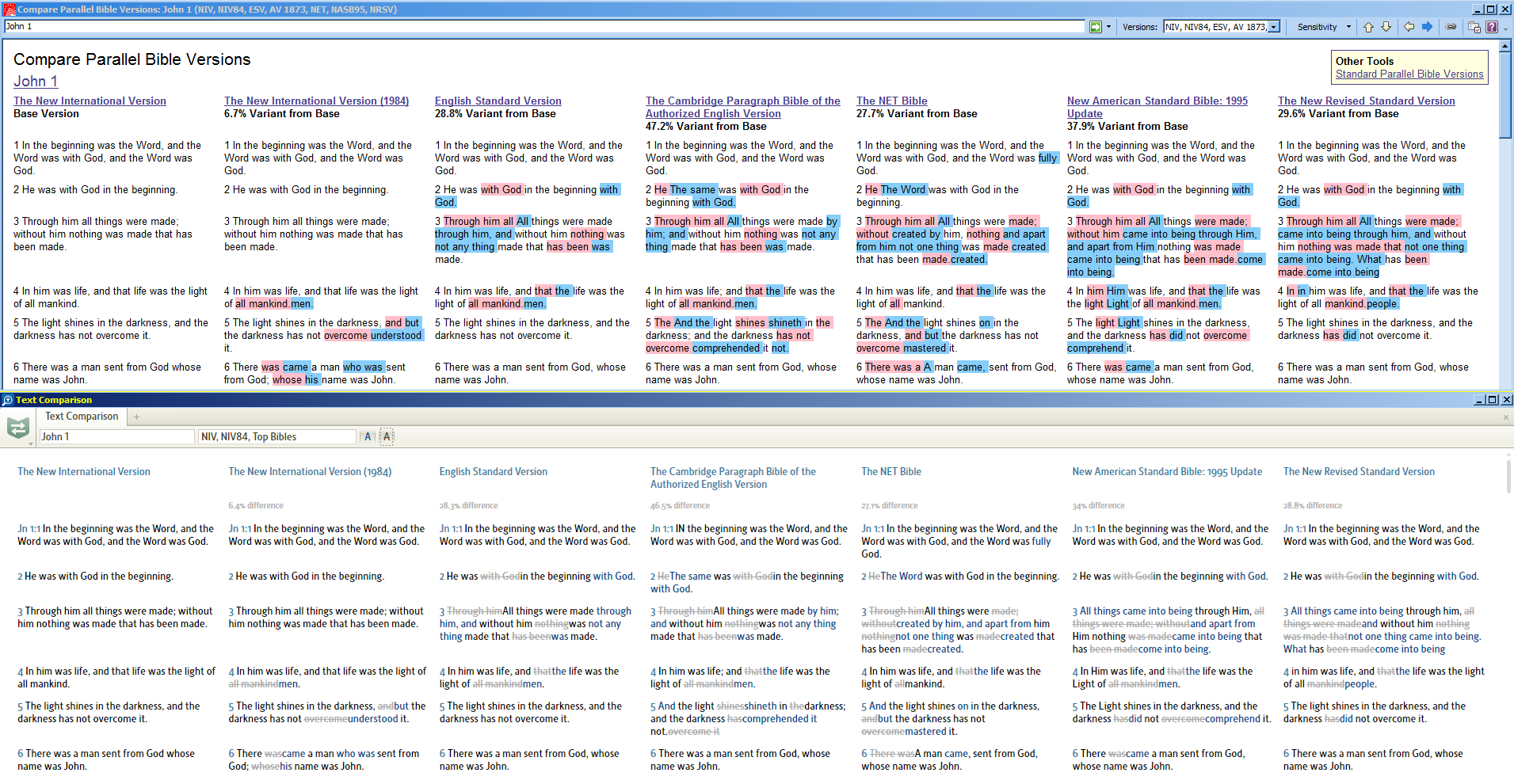Click the 47.2% Variant from Base text

(706, 127)
